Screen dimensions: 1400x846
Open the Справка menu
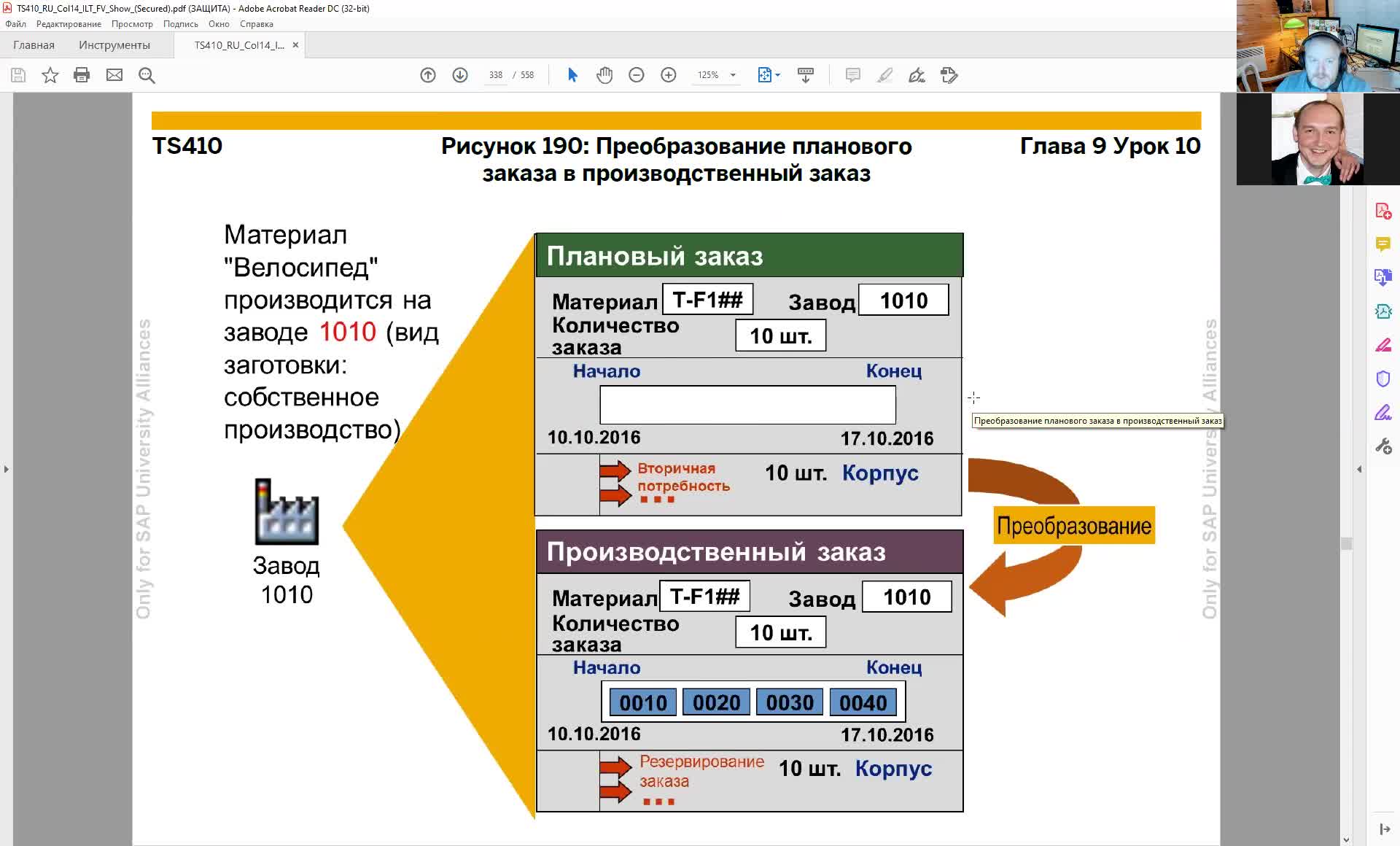257,24
